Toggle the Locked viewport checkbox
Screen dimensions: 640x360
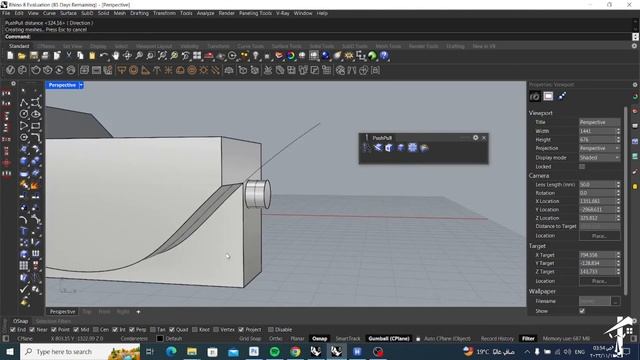click(x=582, y=167)
